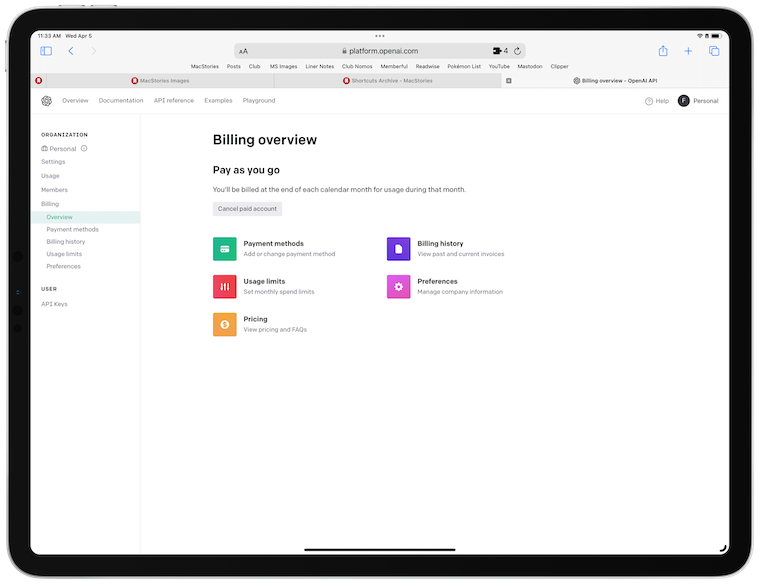Viewport: 760px width, 585px height.
Task: Click the Cancel paid account button
Action: [x=247, y=209]
